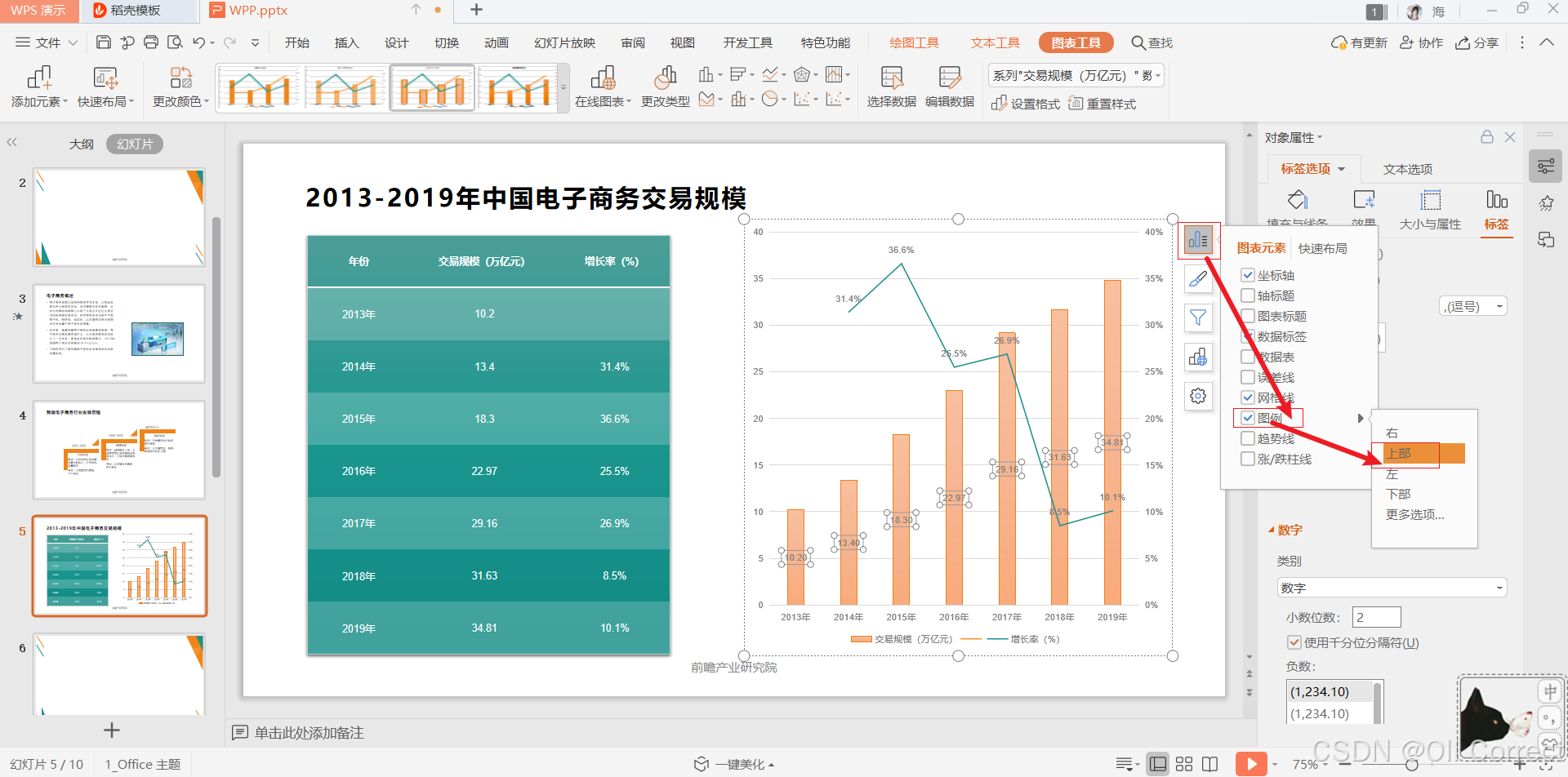Open the Size & Properties (大小与属性) panel
The width and height of the screenshot is (1568, 777).
coord(1430,211)
